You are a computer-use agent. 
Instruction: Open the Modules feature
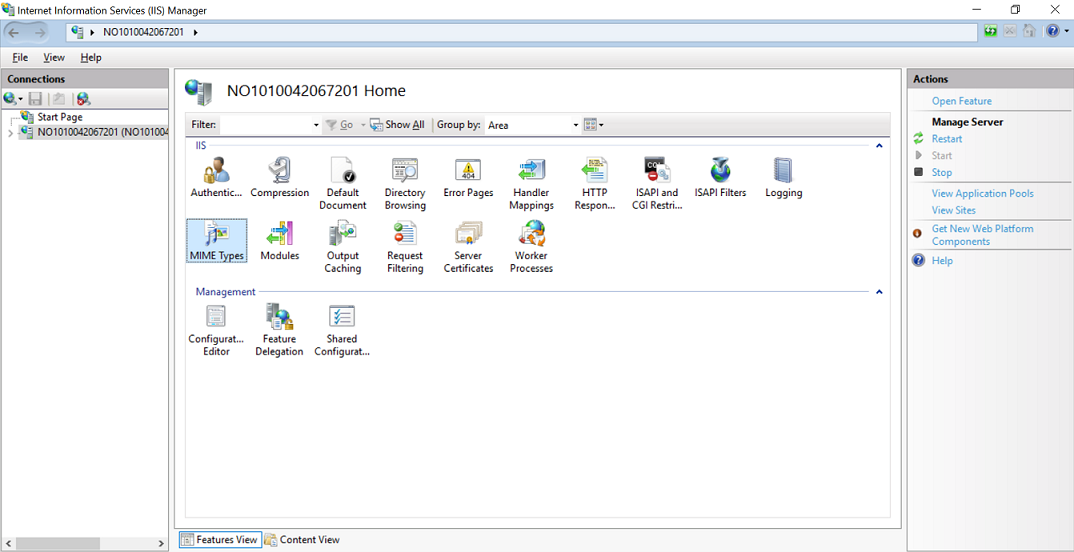[x=279, y=241]
